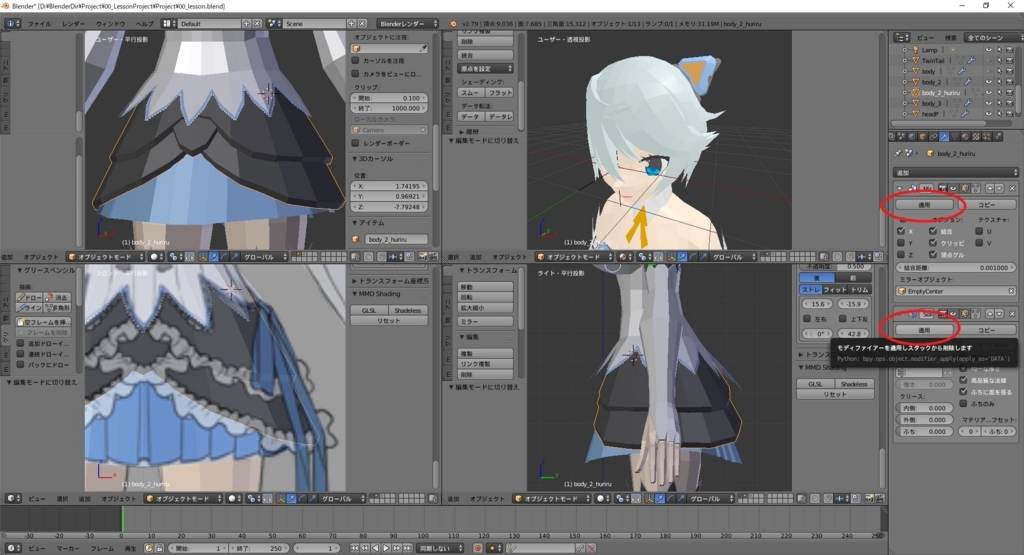The width and height of the screenshot is (1024, 555).
Task: Toggle visibility eye for body_2_huriru in outliner
Action: pos(988,93)
